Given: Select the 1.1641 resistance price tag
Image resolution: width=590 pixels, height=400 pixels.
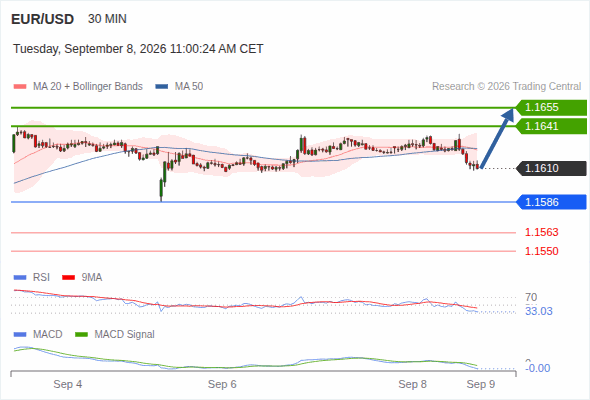Looking at the screenshot, I should pyautogui.click(x=551, y=126).
